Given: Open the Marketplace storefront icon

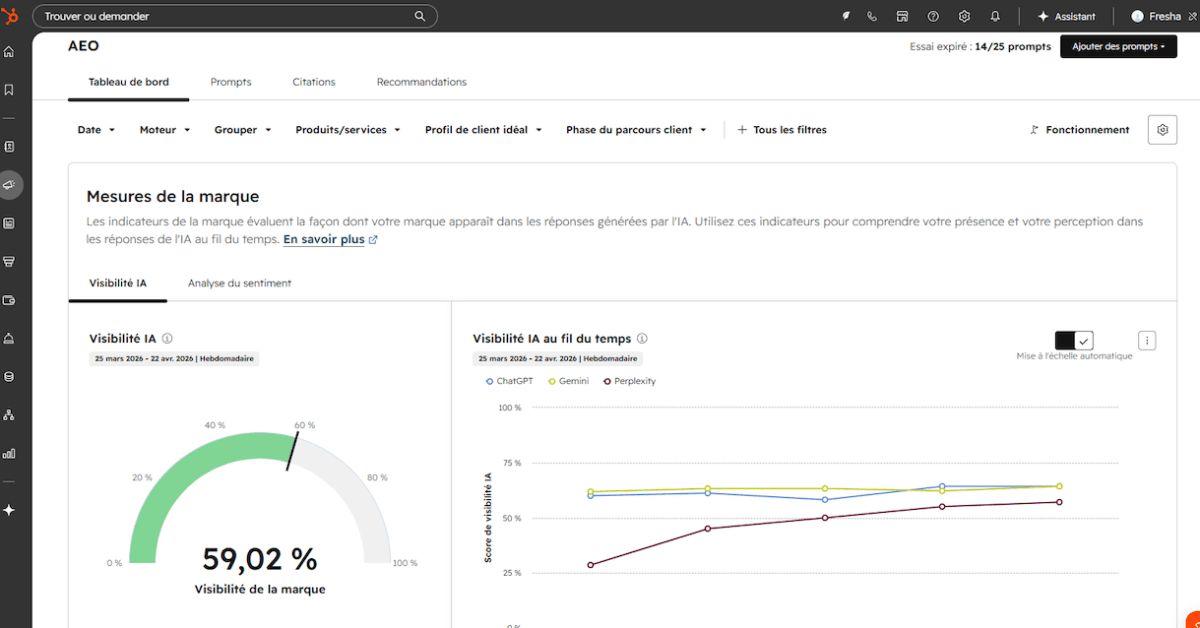Looking at the screenshot, I should (902, 16).
